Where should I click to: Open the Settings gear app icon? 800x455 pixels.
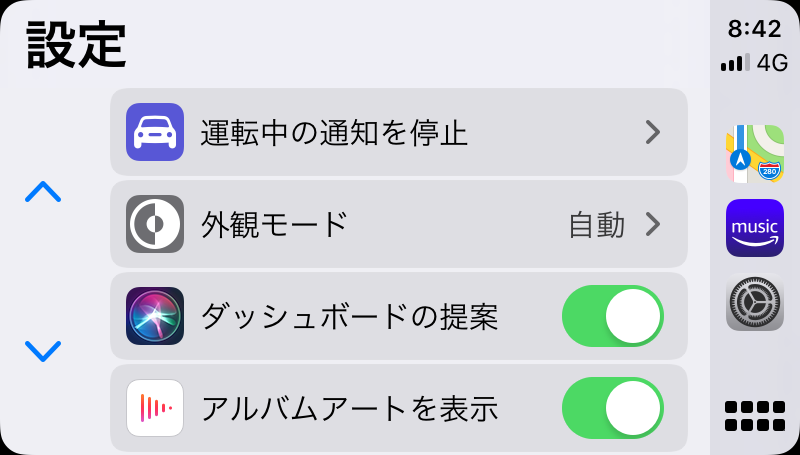point(755,302)
